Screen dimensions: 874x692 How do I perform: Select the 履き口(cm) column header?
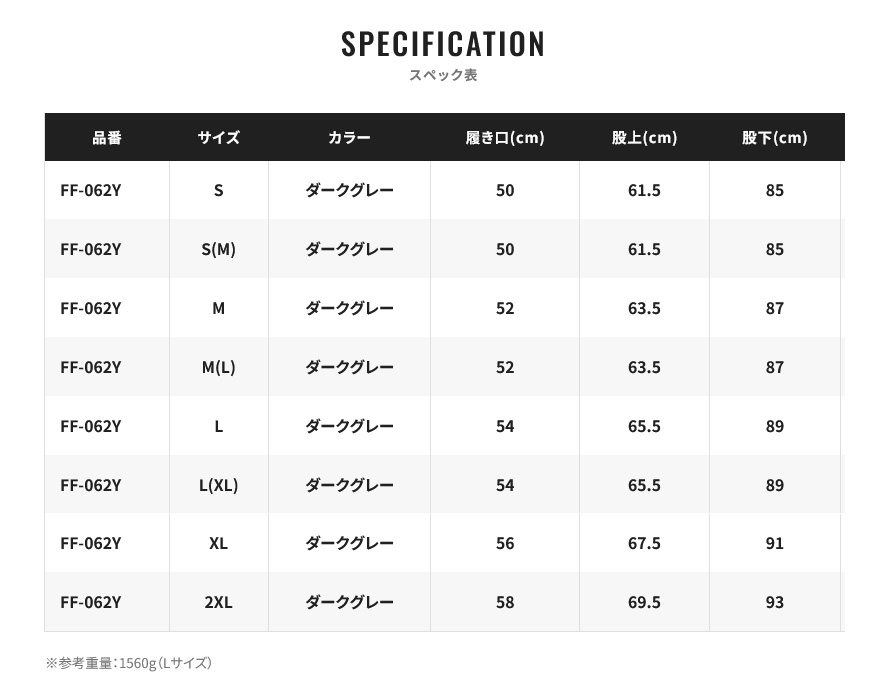point(505,137)
